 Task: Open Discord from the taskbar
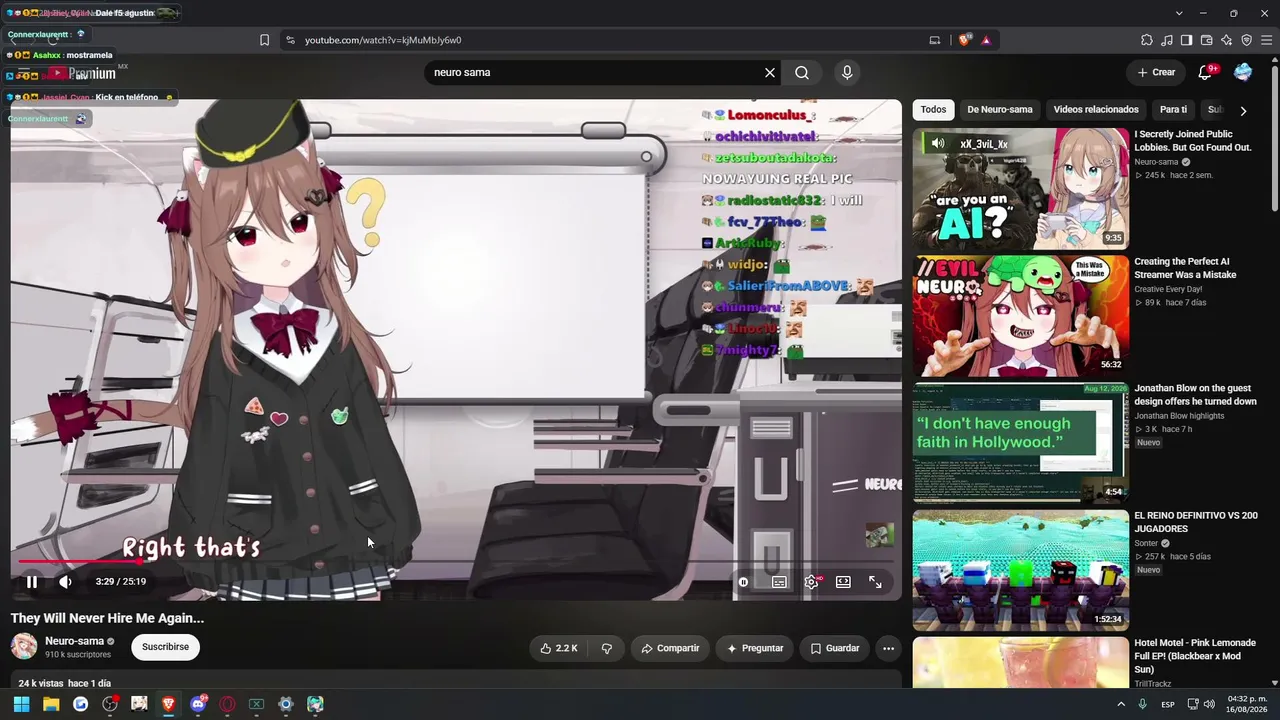pos(198,704)
